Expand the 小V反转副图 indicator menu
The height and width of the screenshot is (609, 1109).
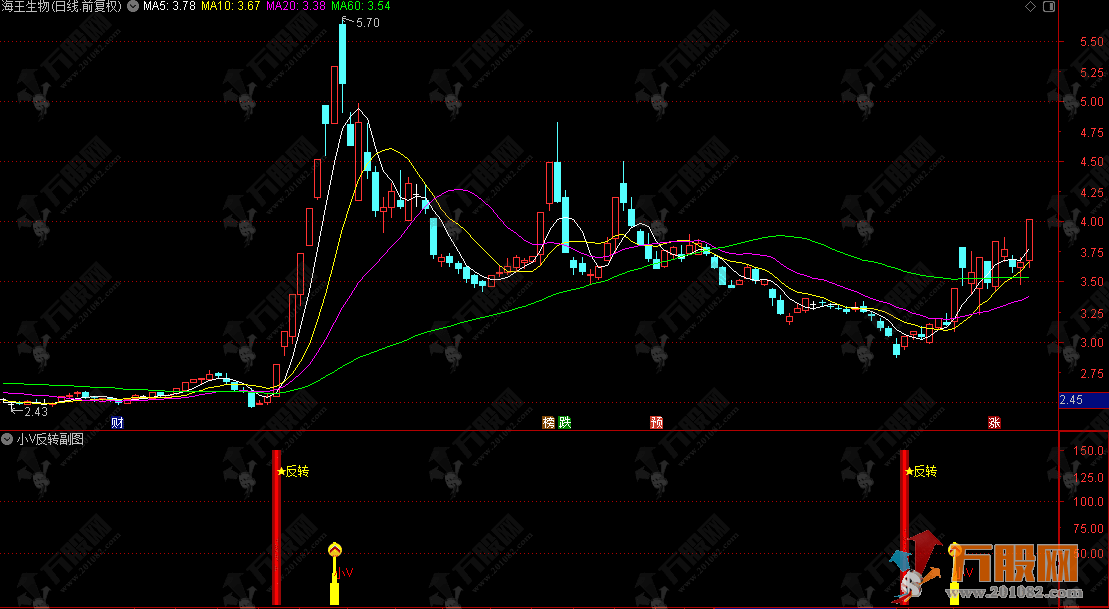coord(8,438)
